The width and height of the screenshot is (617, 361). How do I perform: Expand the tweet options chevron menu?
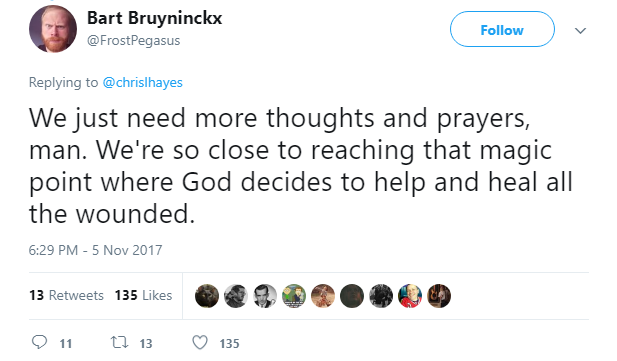[x=580, y=30]
